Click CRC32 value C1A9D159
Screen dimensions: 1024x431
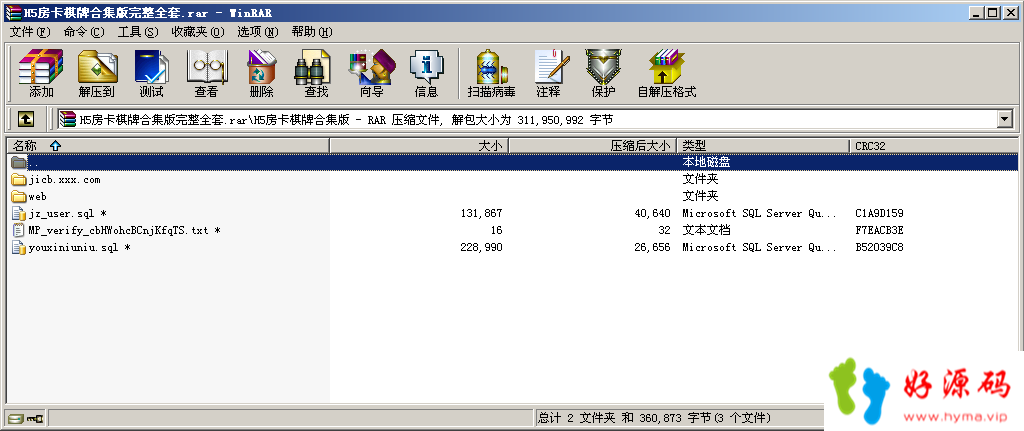click(x=879, y=214)
